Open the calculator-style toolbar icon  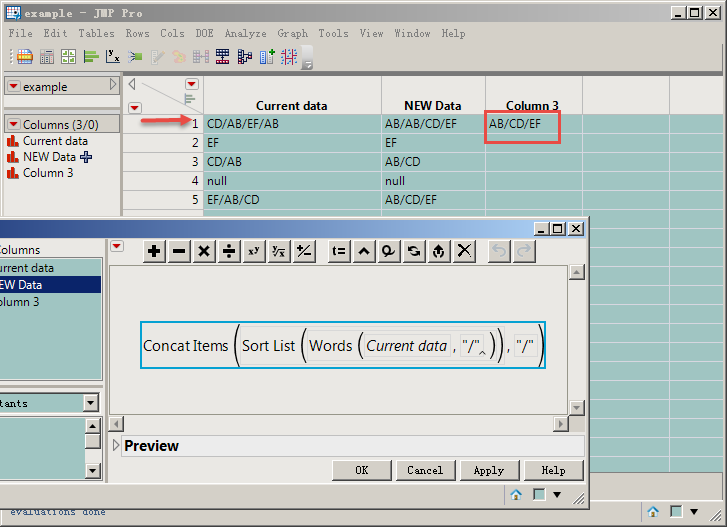tap(47, 57)
